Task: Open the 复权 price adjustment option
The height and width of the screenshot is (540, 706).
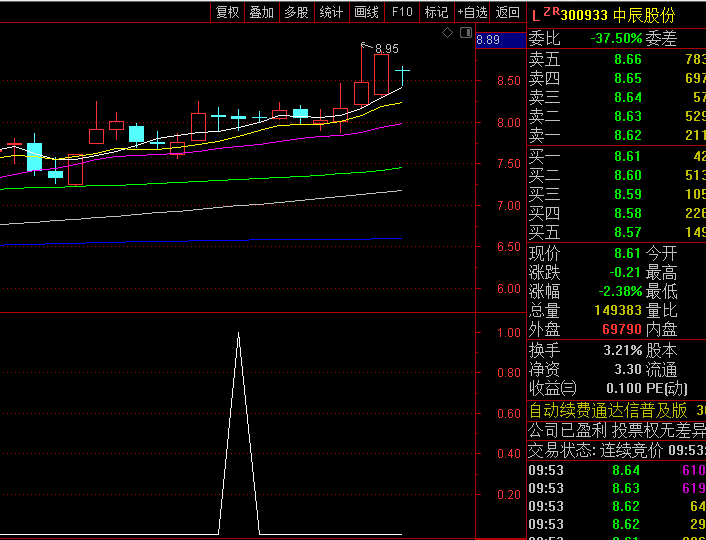Action: tap(227, 12)
